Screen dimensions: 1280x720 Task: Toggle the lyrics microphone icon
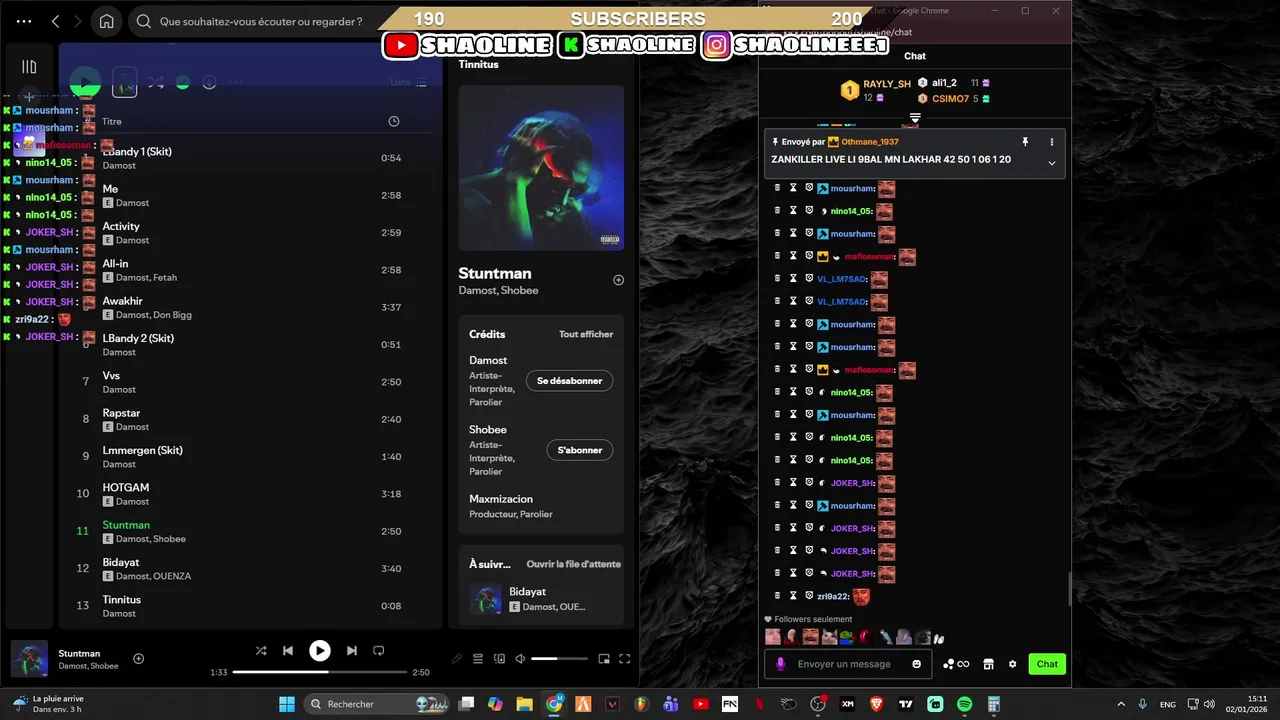[457, 658]
